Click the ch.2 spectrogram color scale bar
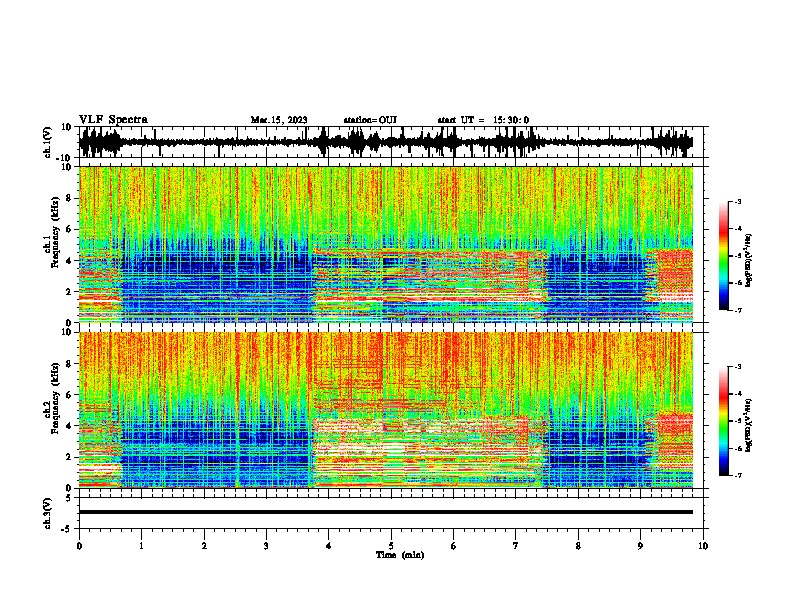792x612 pixels. [724, 421]
